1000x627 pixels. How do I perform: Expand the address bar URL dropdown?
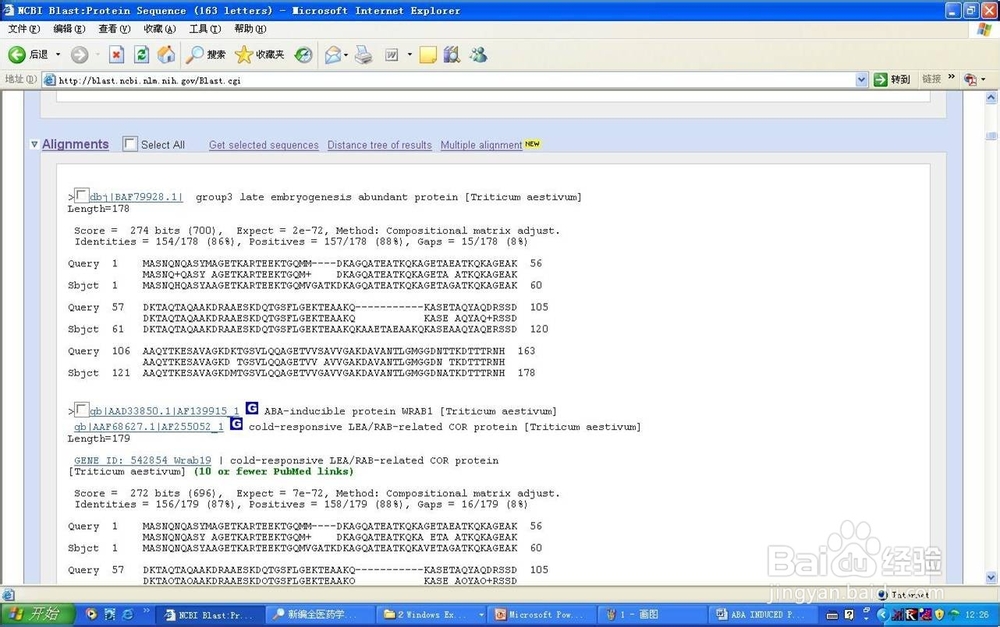click(861, 80)
